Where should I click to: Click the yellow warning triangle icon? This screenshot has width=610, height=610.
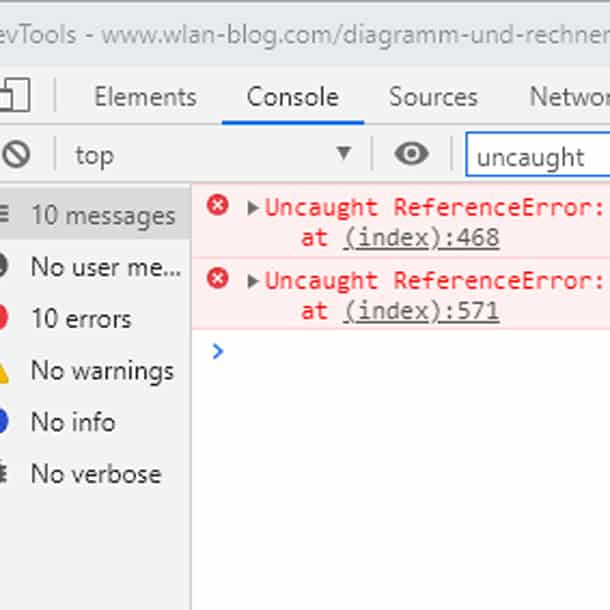point(3,373)
